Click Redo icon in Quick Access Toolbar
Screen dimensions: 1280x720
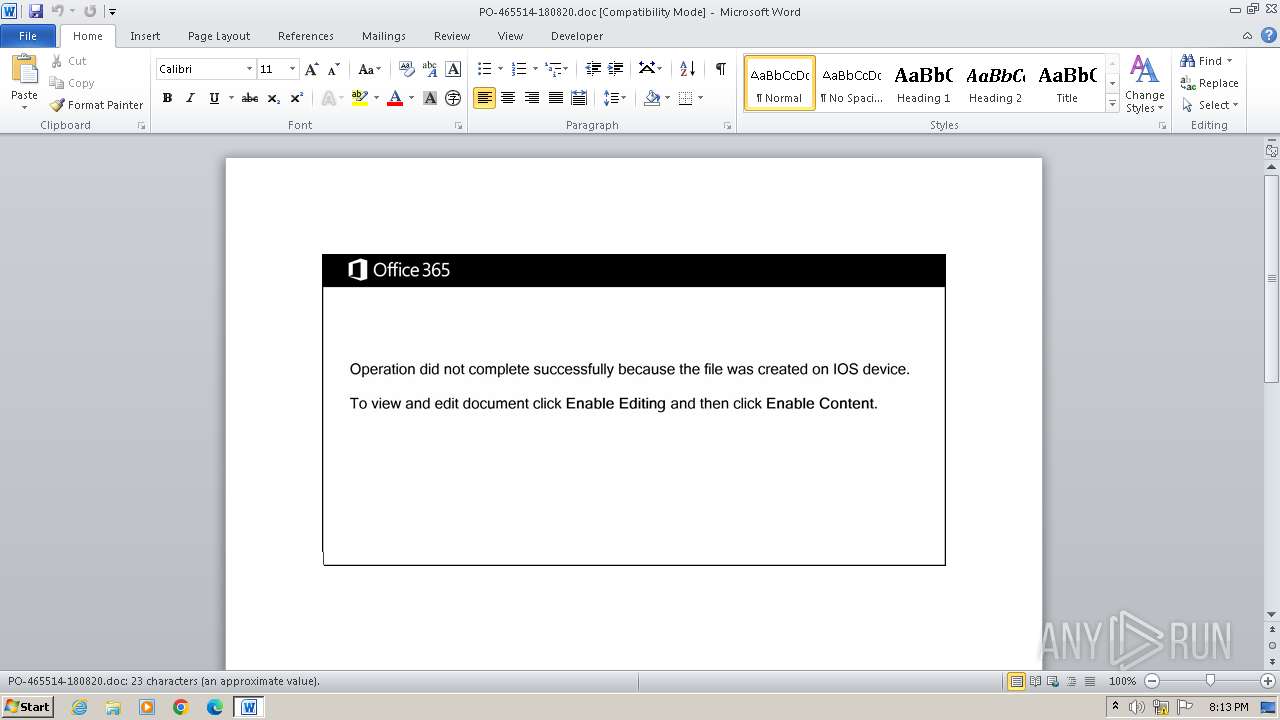(x=90, y=11)
